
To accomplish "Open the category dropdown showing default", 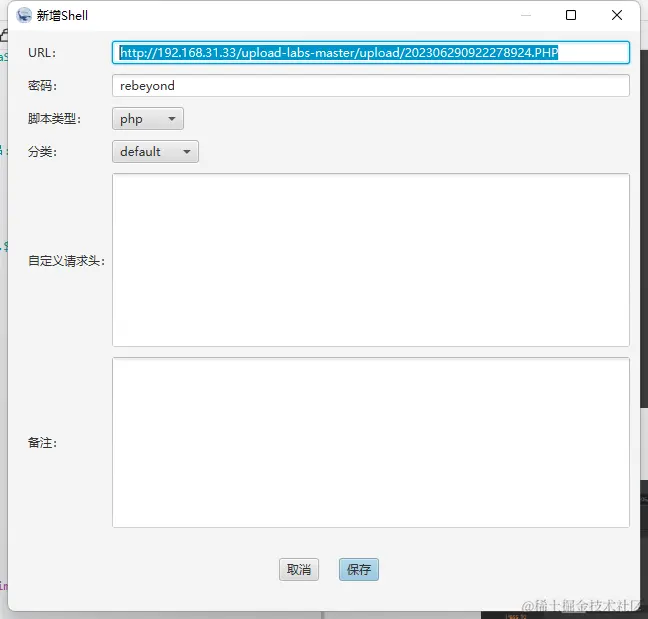I will (x=155, y=152).
